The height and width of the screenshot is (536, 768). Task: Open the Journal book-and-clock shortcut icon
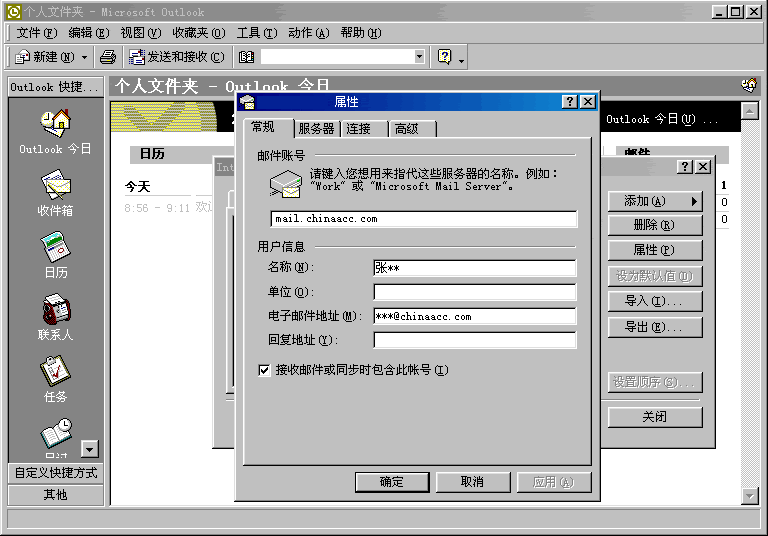[x=56, y=433]
